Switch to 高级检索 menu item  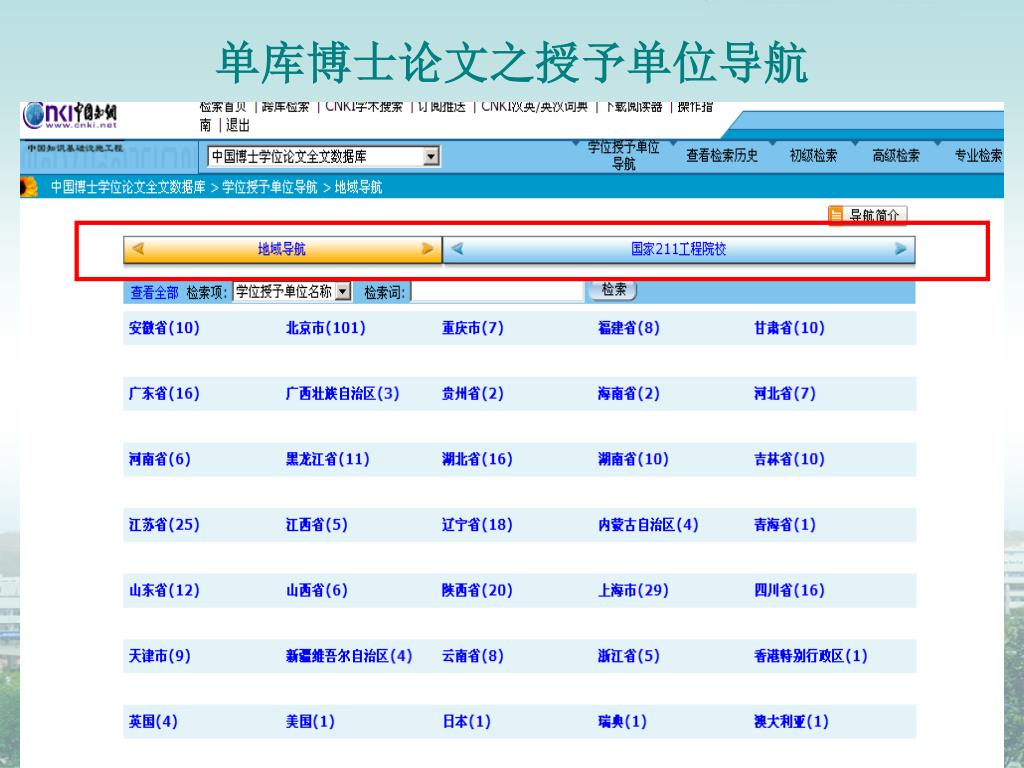pos(896,155)
